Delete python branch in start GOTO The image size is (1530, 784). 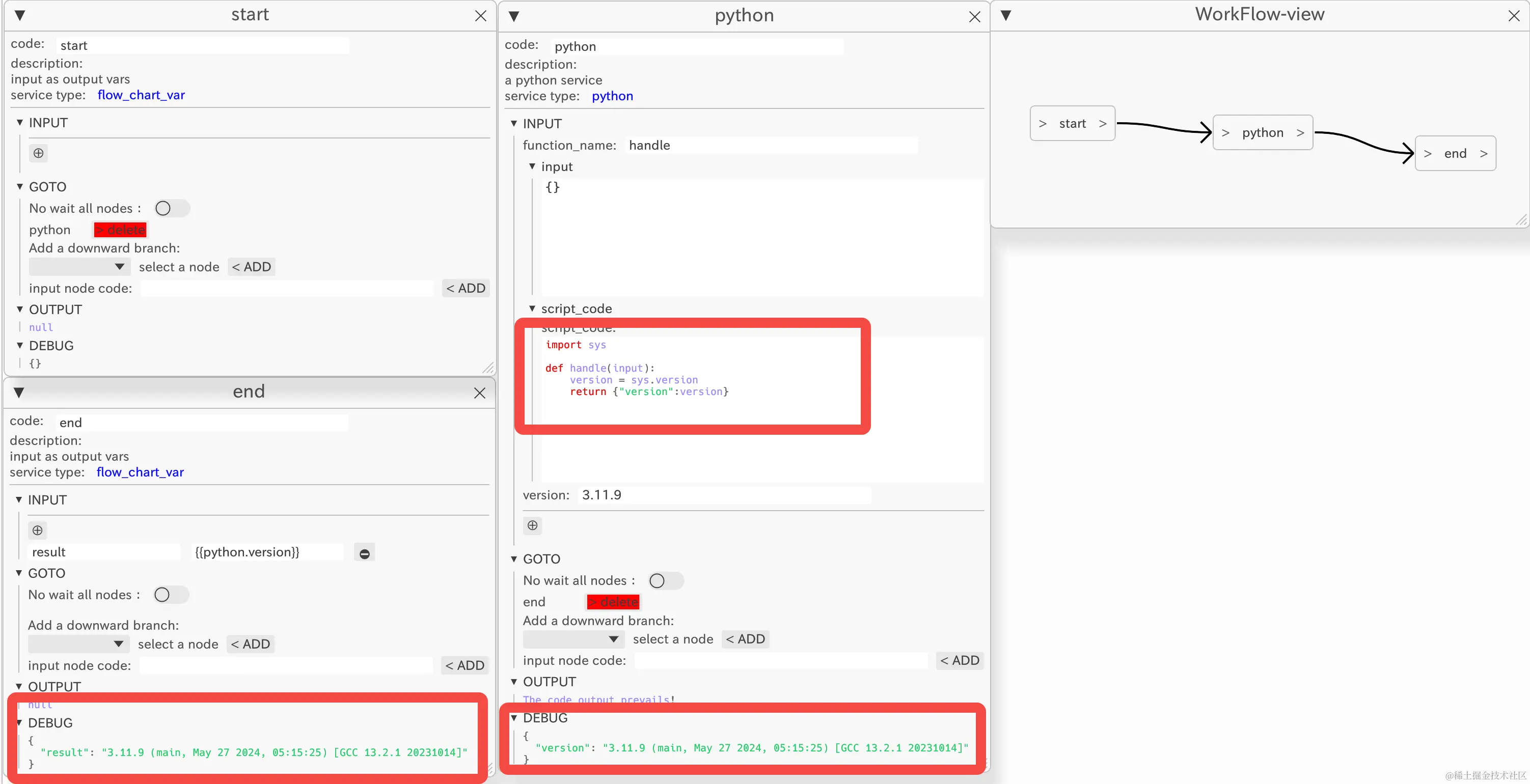point(120,230)
